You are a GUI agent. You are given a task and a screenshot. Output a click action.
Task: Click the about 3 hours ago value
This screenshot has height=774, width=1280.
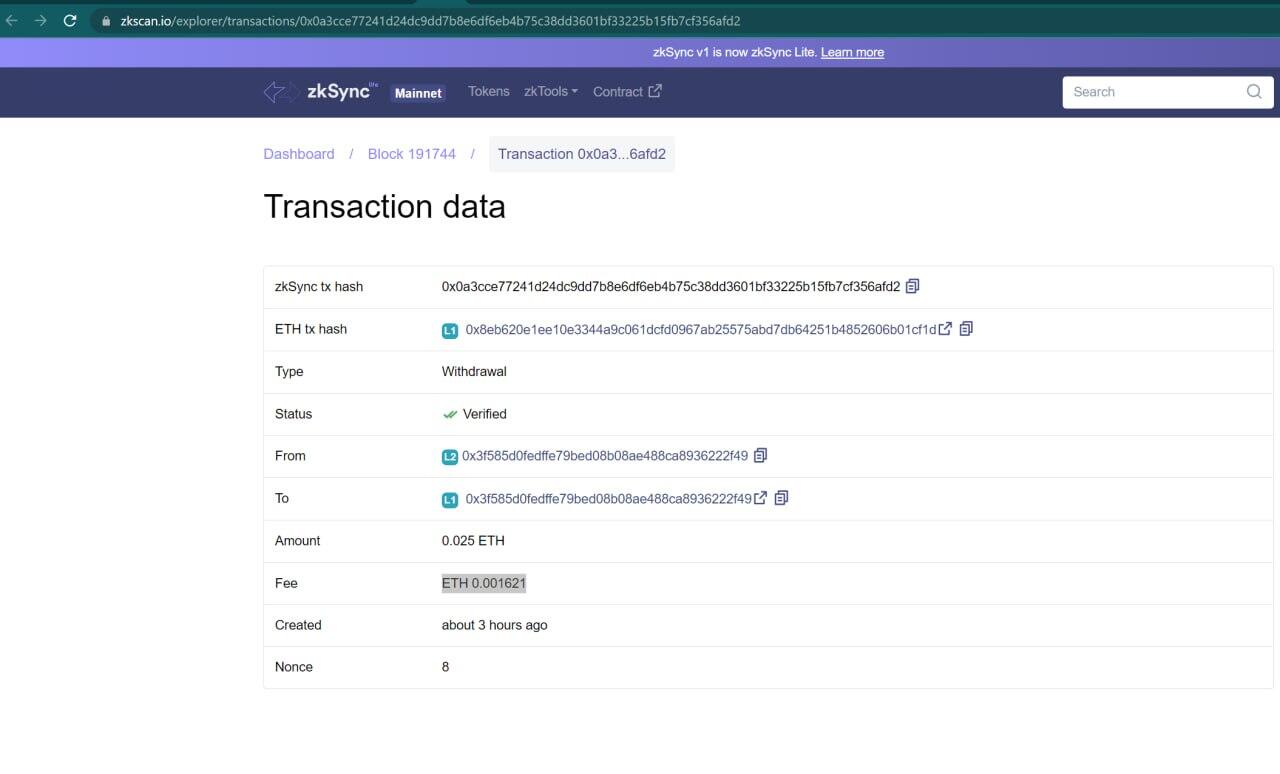[495, 625]
